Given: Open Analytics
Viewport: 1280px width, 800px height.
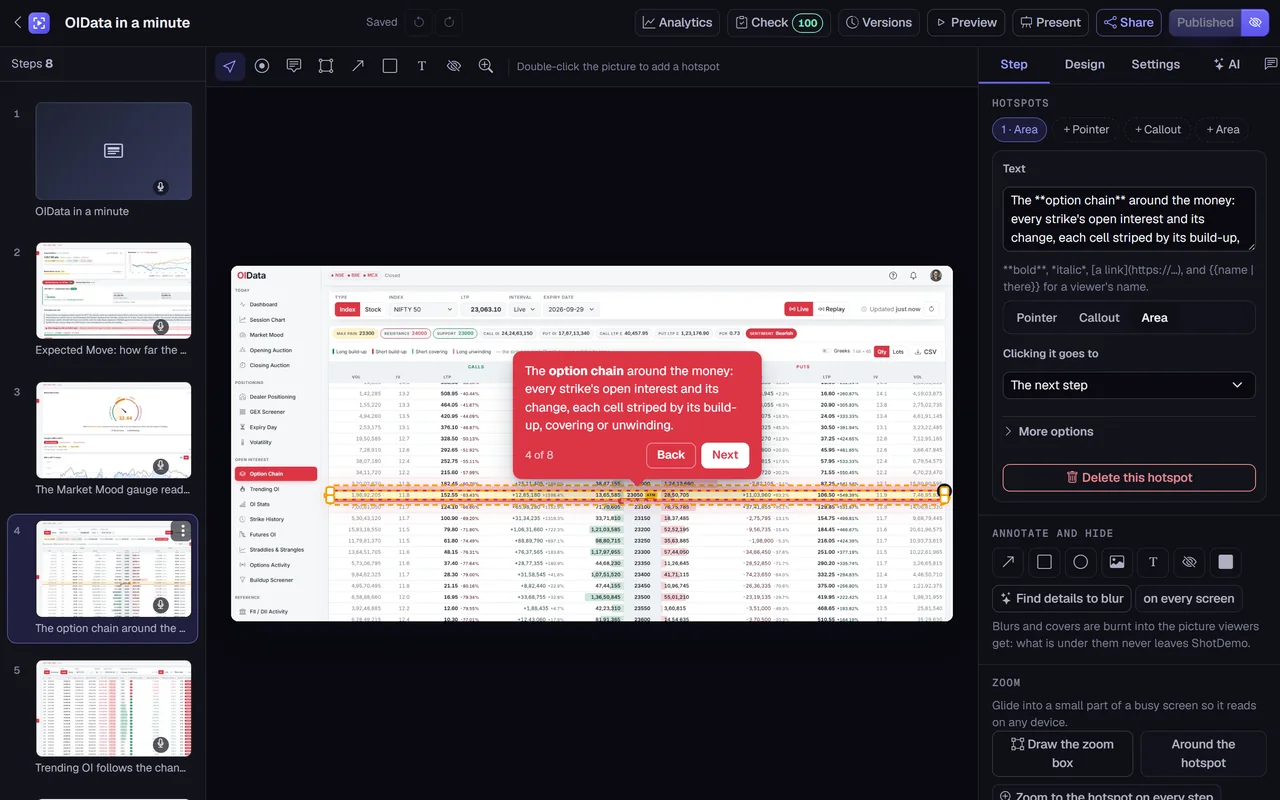Looking at the screenshot, I should click(678, 22).
